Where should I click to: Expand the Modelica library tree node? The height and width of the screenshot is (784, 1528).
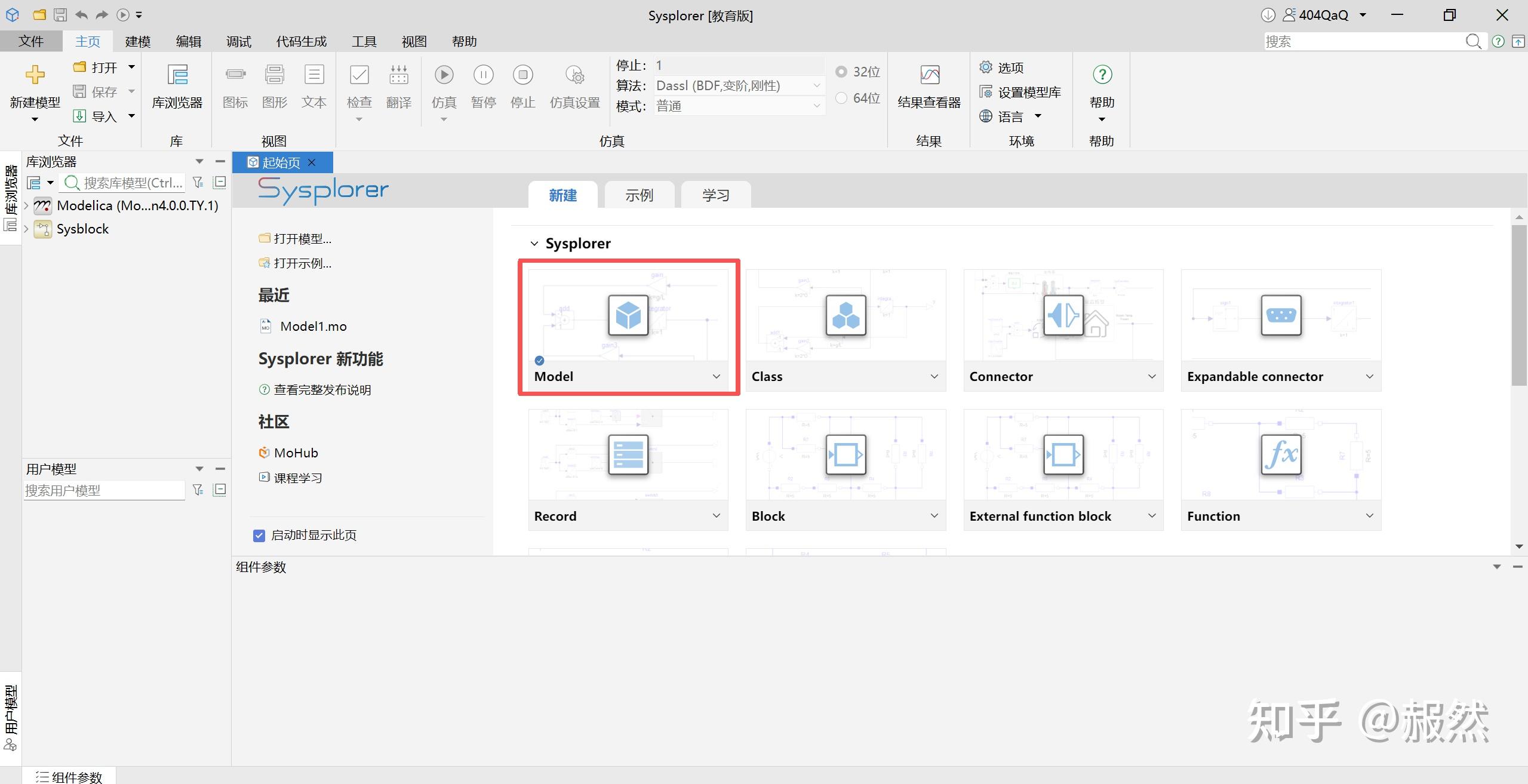[x=26, y=205]
